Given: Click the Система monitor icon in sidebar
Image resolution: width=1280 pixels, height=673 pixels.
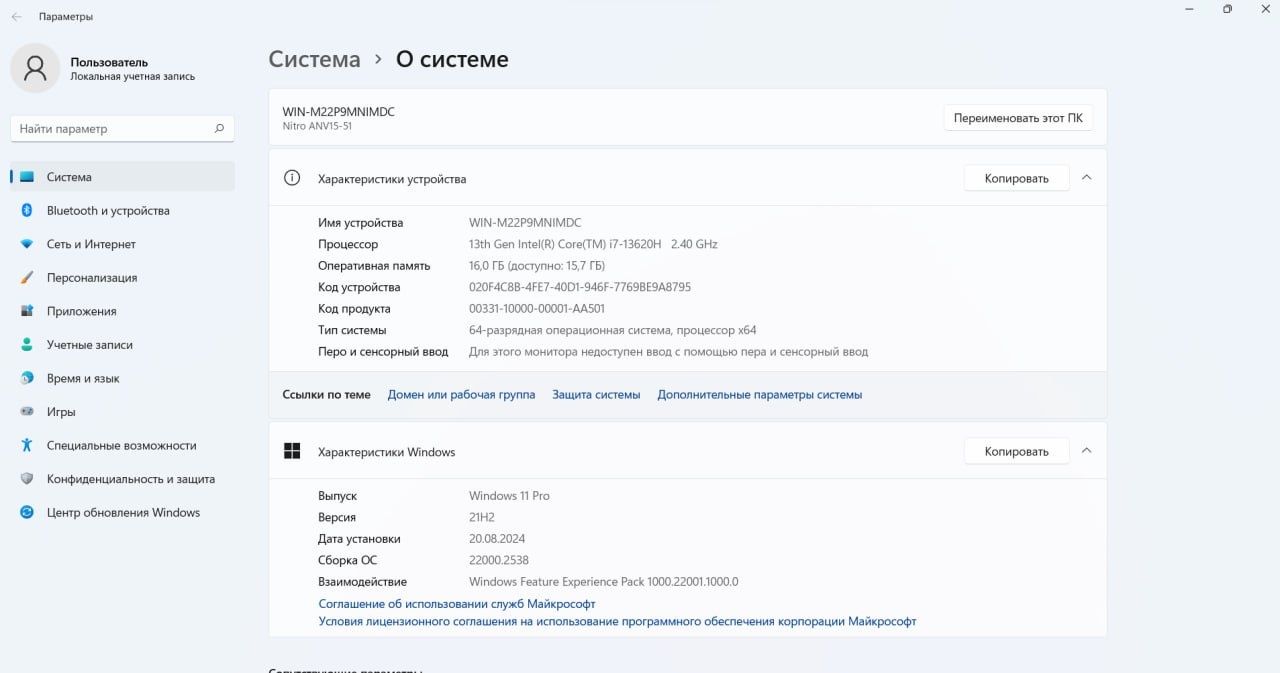Looking at the screenshot, I should click(x=27, y=177).
